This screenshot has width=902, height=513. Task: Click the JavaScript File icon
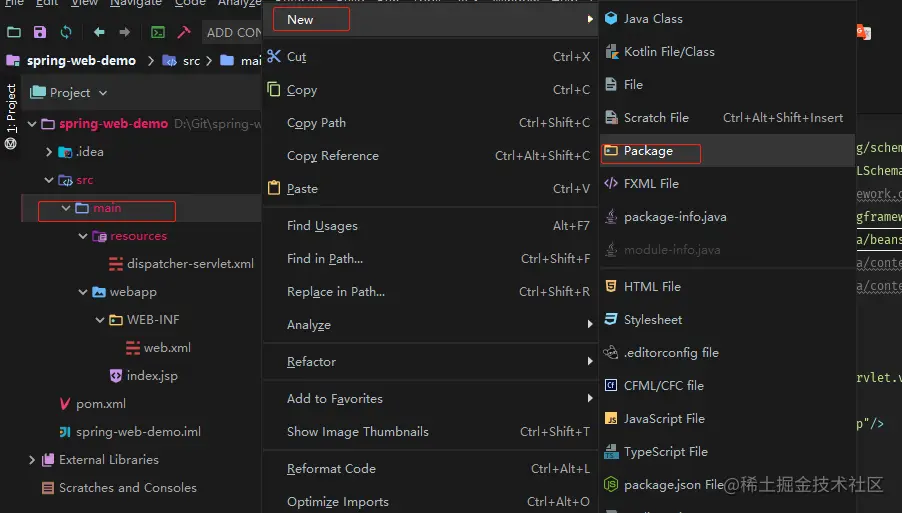coord(611,418)
